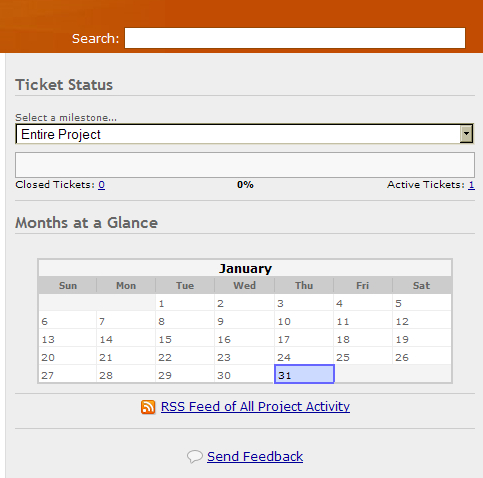Open the Closed Tickets count link

click(101, 185)
